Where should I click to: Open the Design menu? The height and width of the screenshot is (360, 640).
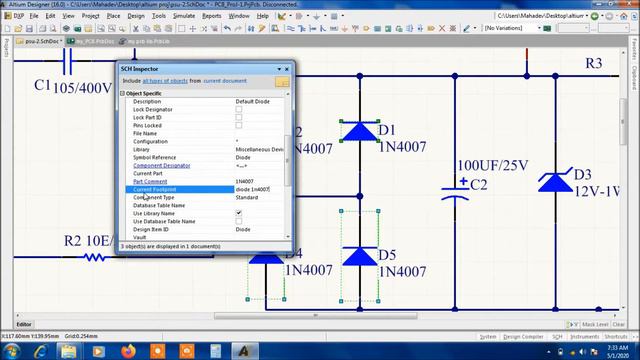pyautogui.click(x=136, y=16)
